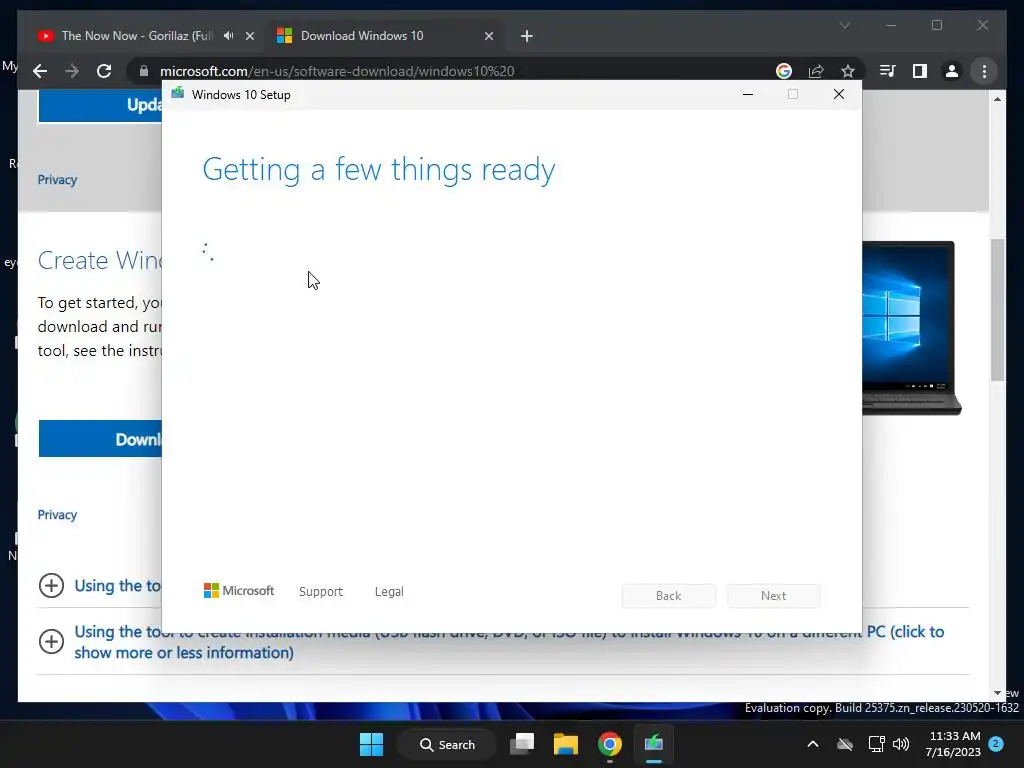
Task: Click the Update now blue button
Action: [100, 105]
